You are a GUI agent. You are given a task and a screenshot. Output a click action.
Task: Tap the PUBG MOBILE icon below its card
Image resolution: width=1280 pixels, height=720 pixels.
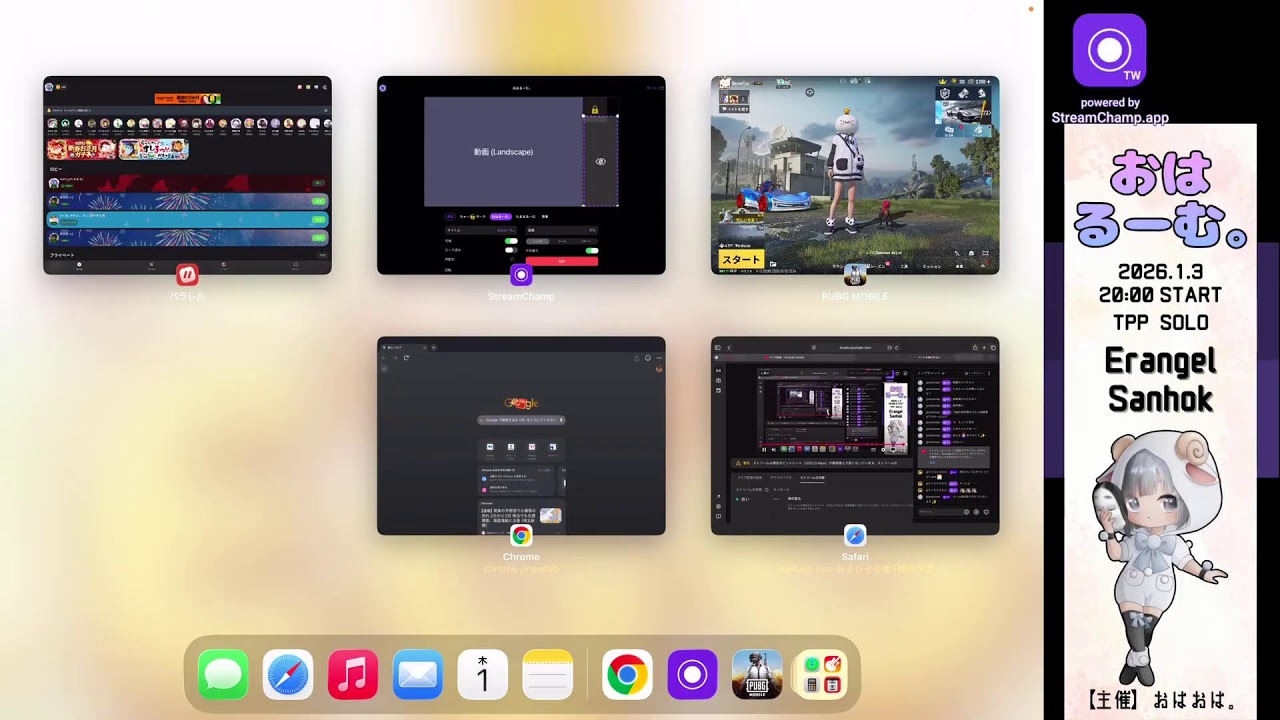pyautogui.click(x=855, y=275)
